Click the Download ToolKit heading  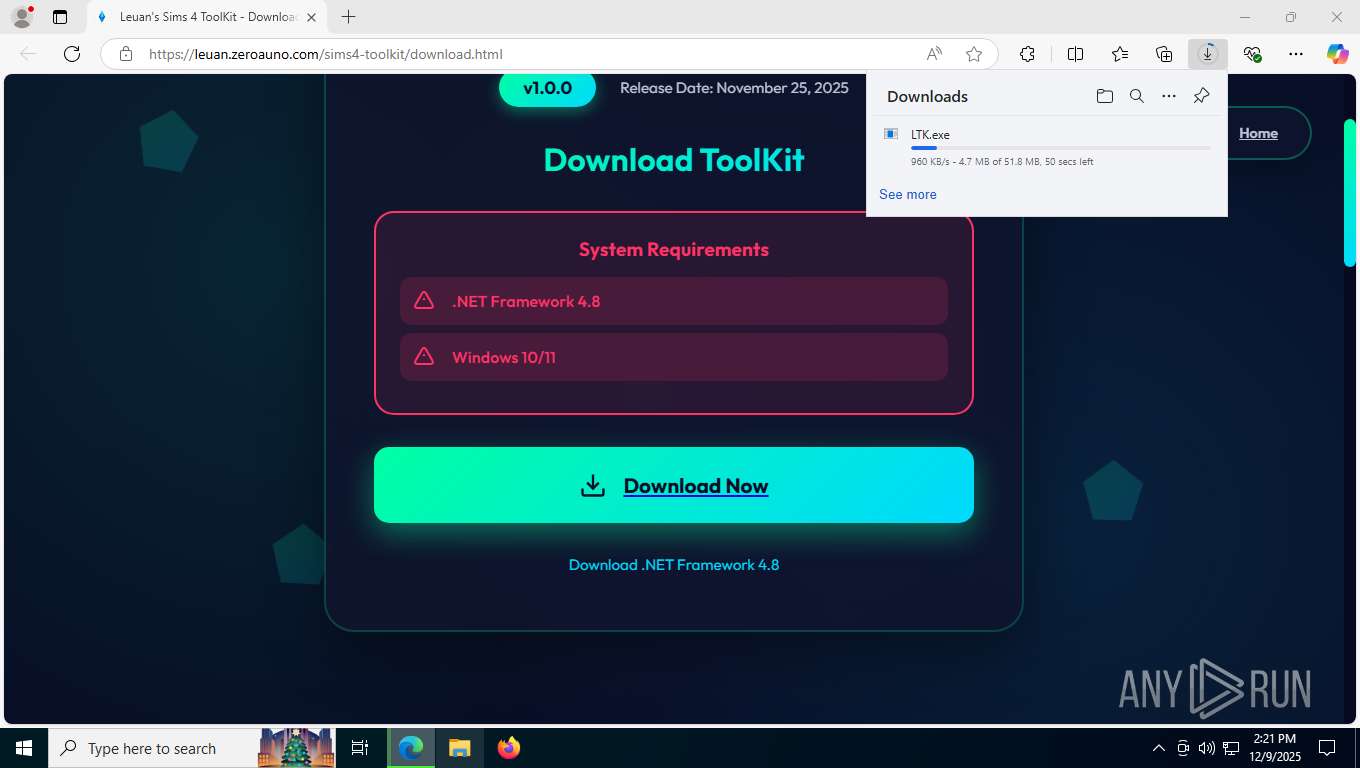click(x=674, y=160)
